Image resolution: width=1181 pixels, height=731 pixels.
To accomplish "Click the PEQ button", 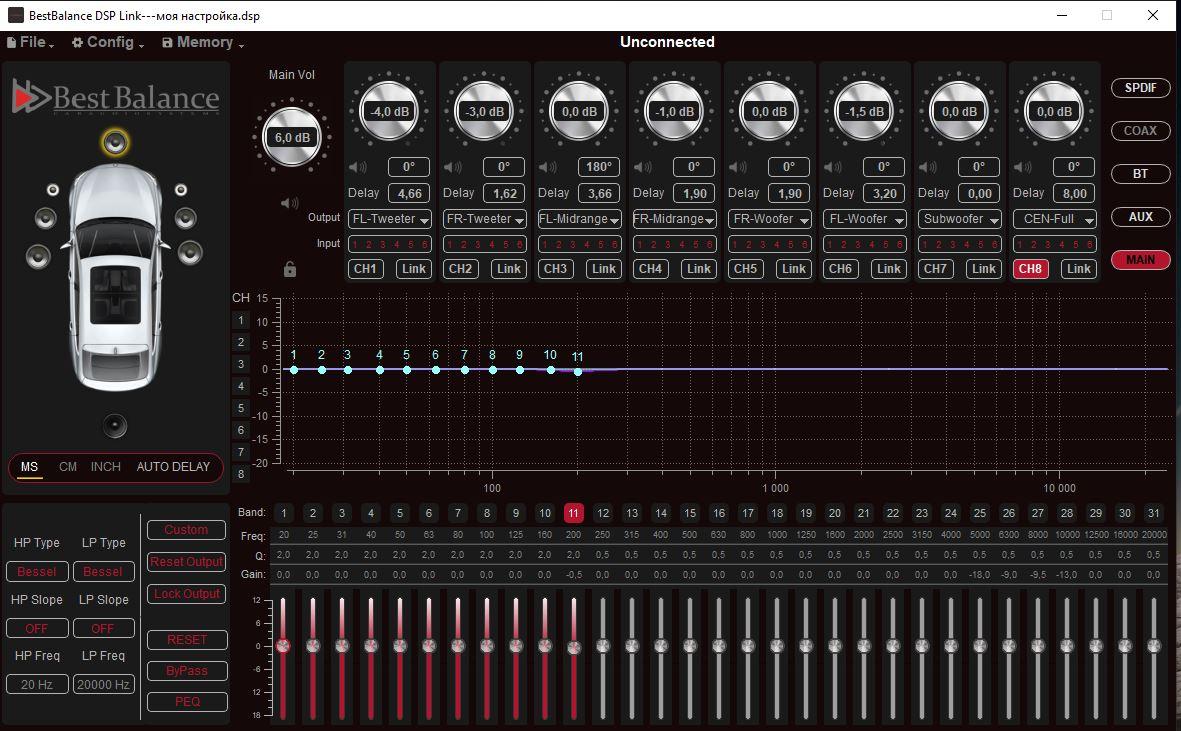I will (x=187, y=702).
